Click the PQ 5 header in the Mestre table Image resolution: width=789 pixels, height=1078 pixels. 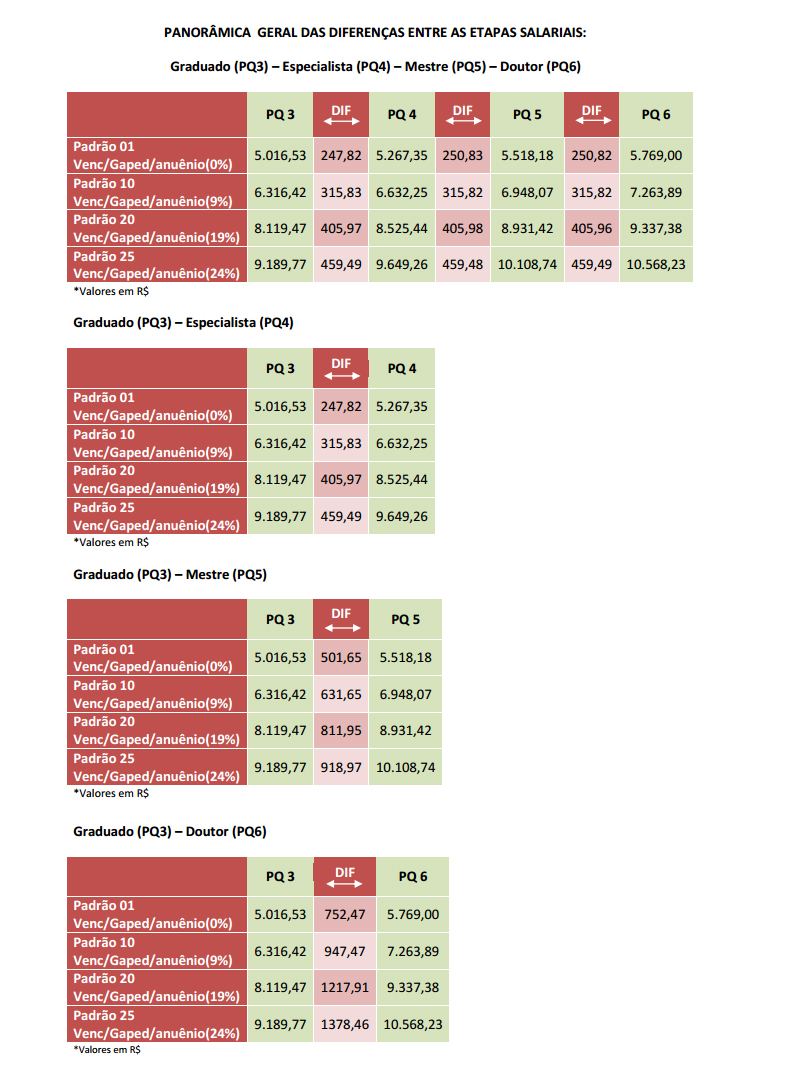(x=406, y=620)
